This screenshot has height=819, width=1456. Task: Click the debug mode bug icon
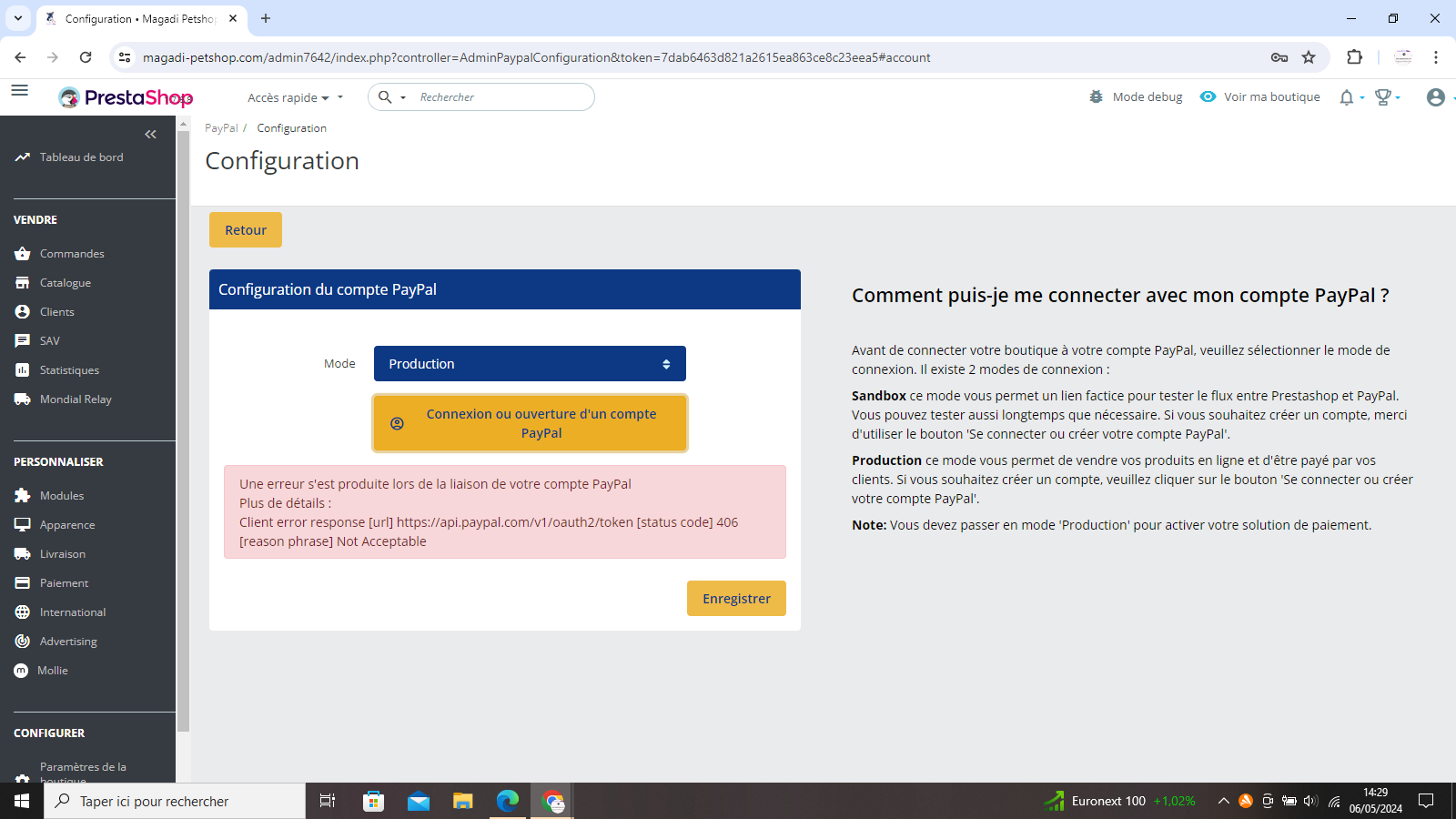(x=1096, y=96)
